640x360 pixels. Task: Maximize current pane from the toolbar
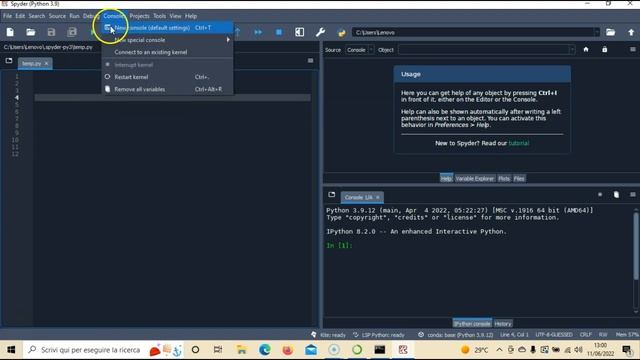point(300,32)
